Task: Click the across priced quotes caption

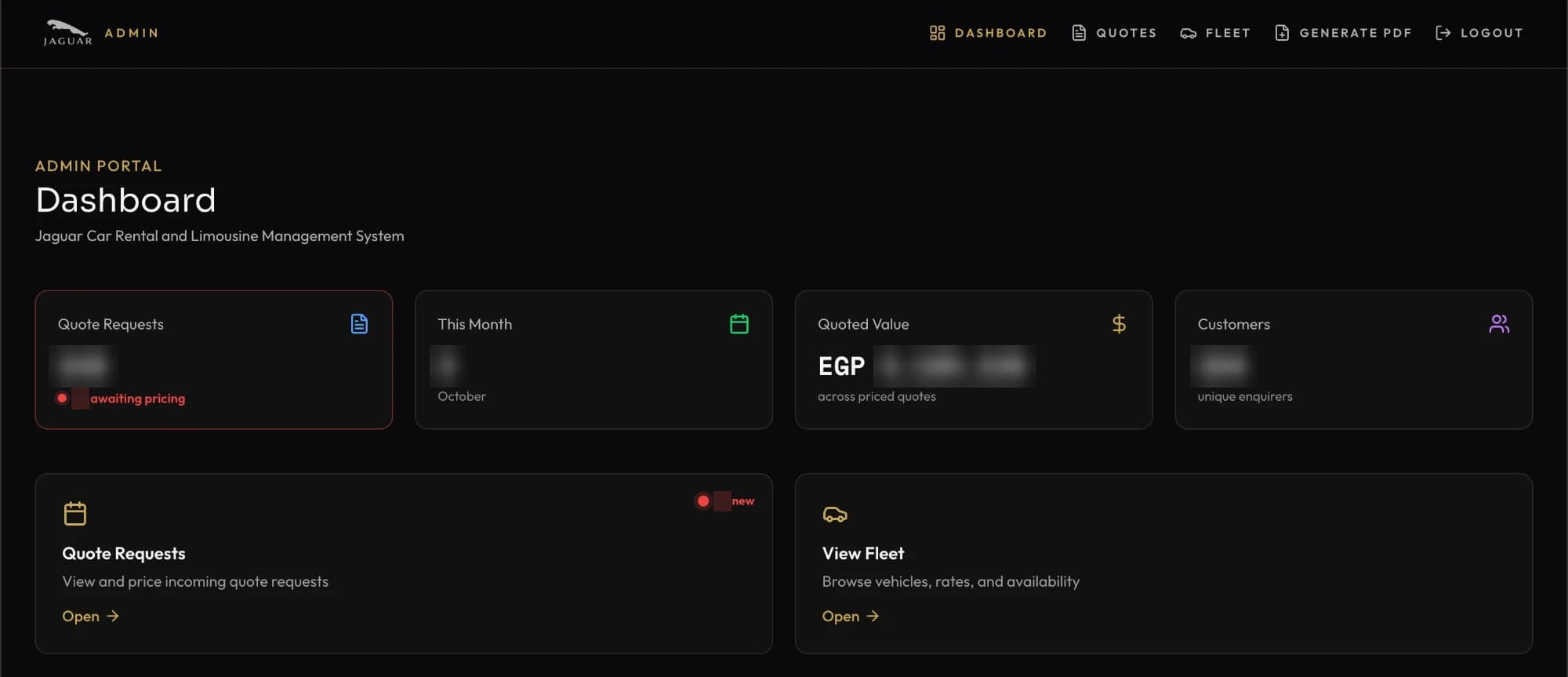Action: click(x=877, y=397)
